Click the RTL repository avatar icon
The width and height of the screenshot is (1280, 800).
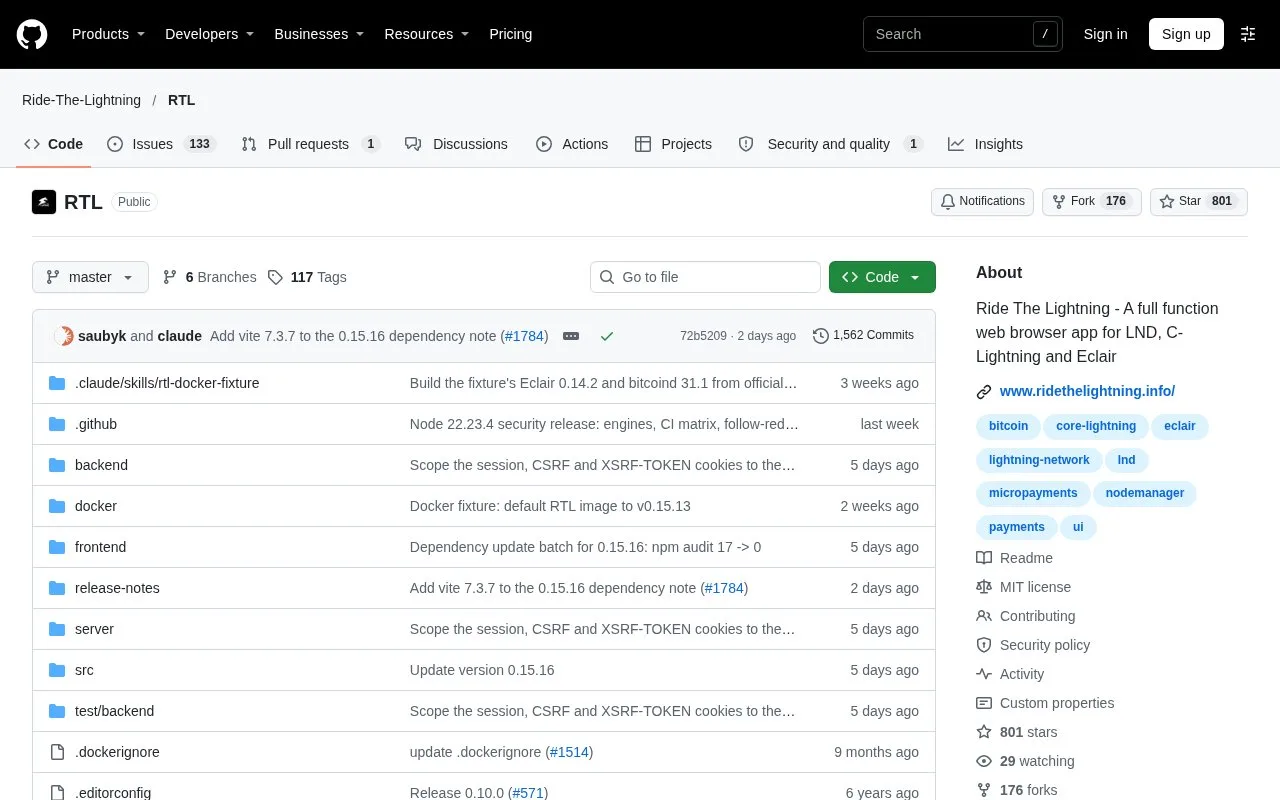click(x=44, y=202)
